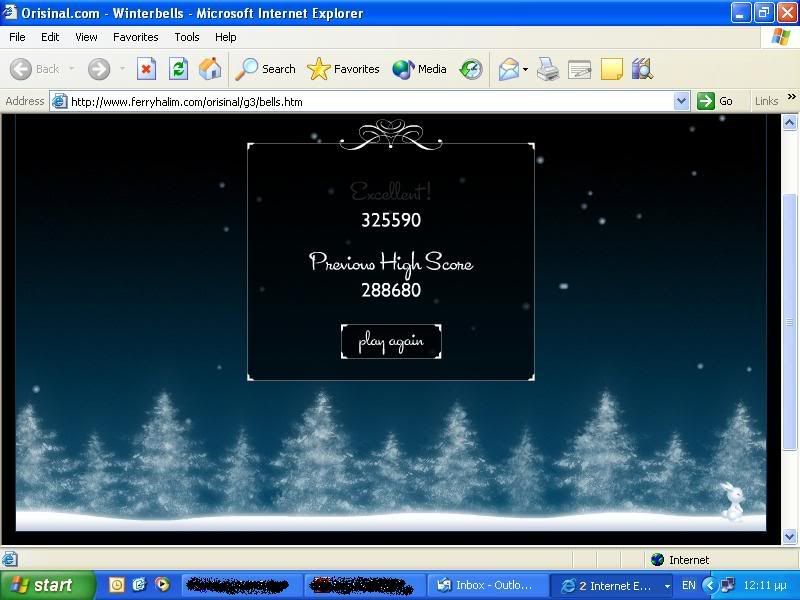Open the Edit menu
800x600 pixels.
point(50,37)
